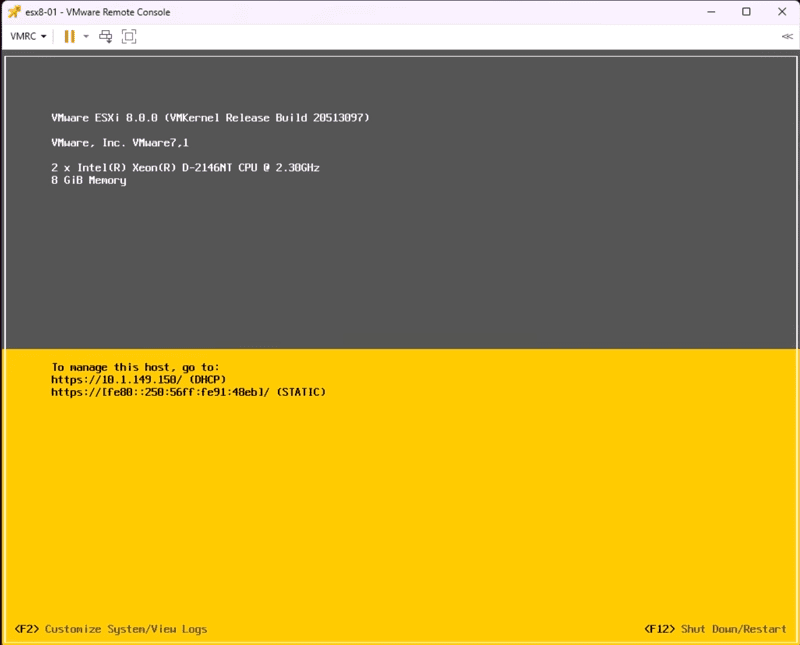This screenshot has width=800, height=645.
Task: Click the F2 Customize System/View Logs text
Action: 111,629
